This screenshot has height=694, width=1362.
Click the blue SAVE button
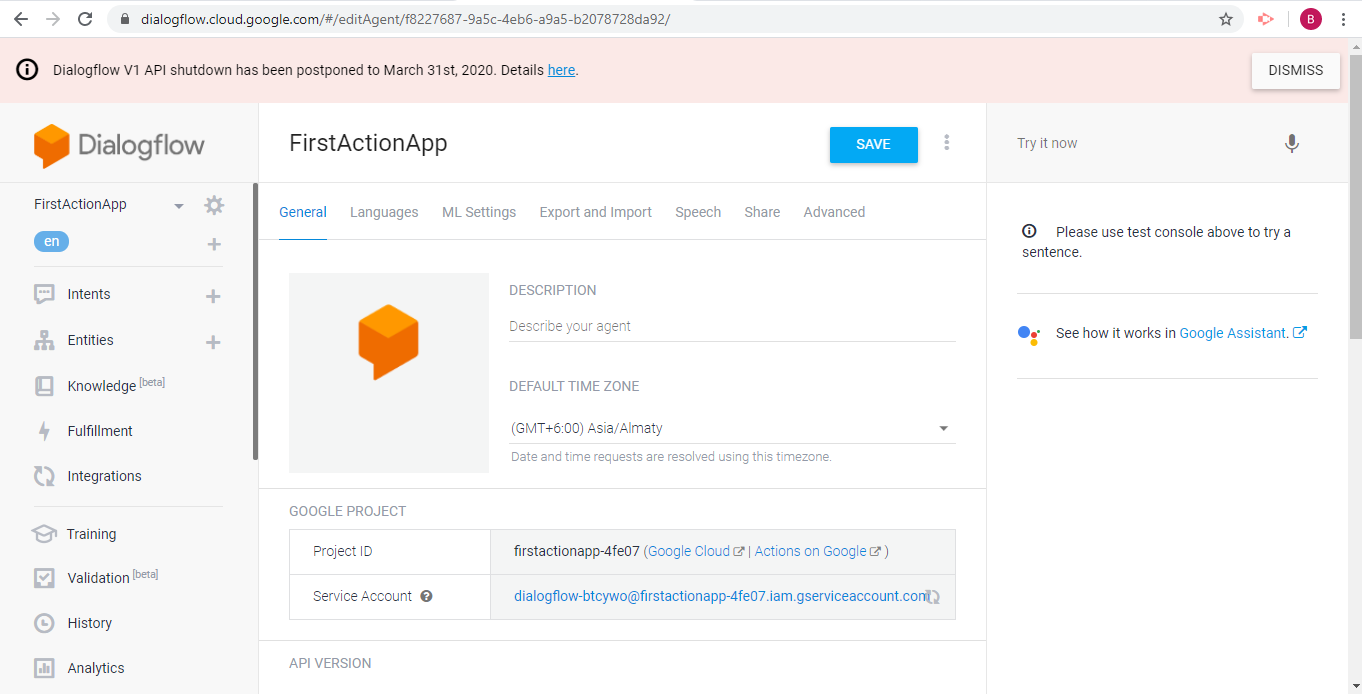pyautogui.click(x=873, y=145)
